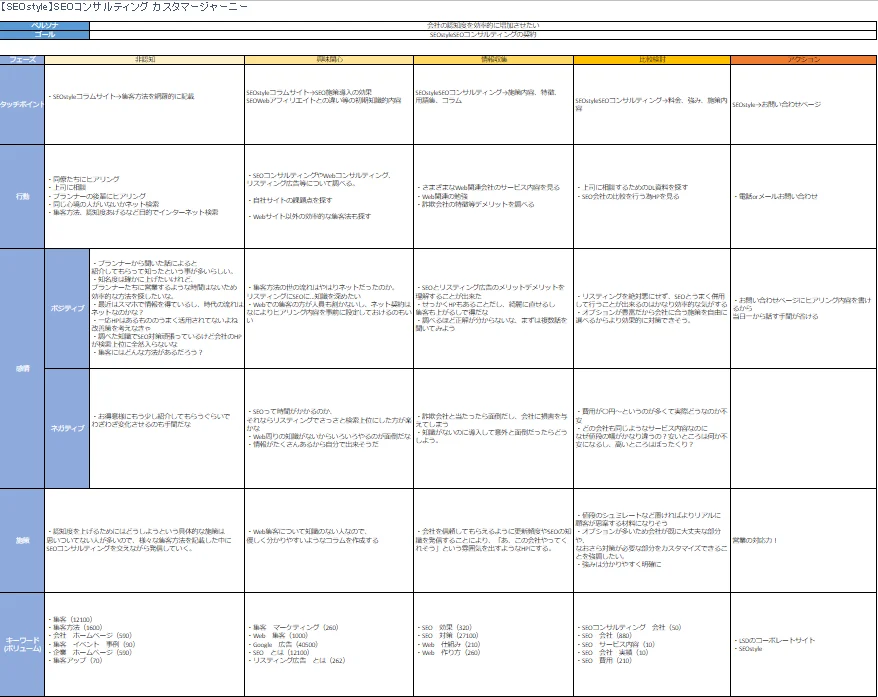Select the ゴール label cell
878x697 pixels.
45,34
